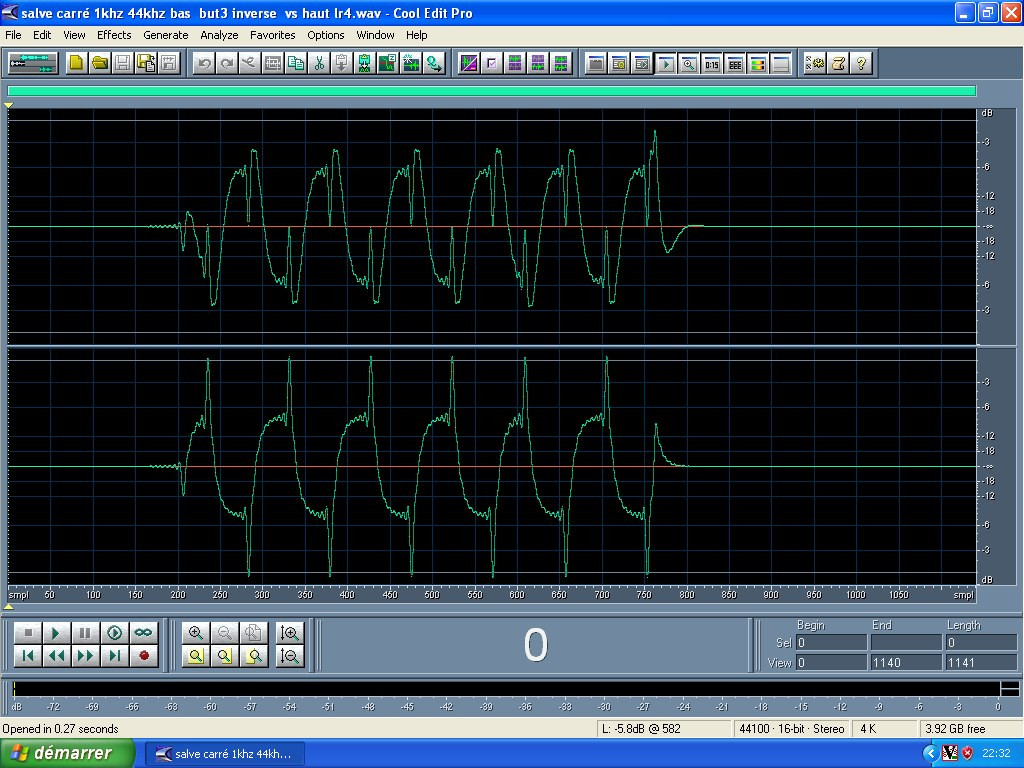
Task: Click the selection Begin value field
Action: [x=831, y=643]
